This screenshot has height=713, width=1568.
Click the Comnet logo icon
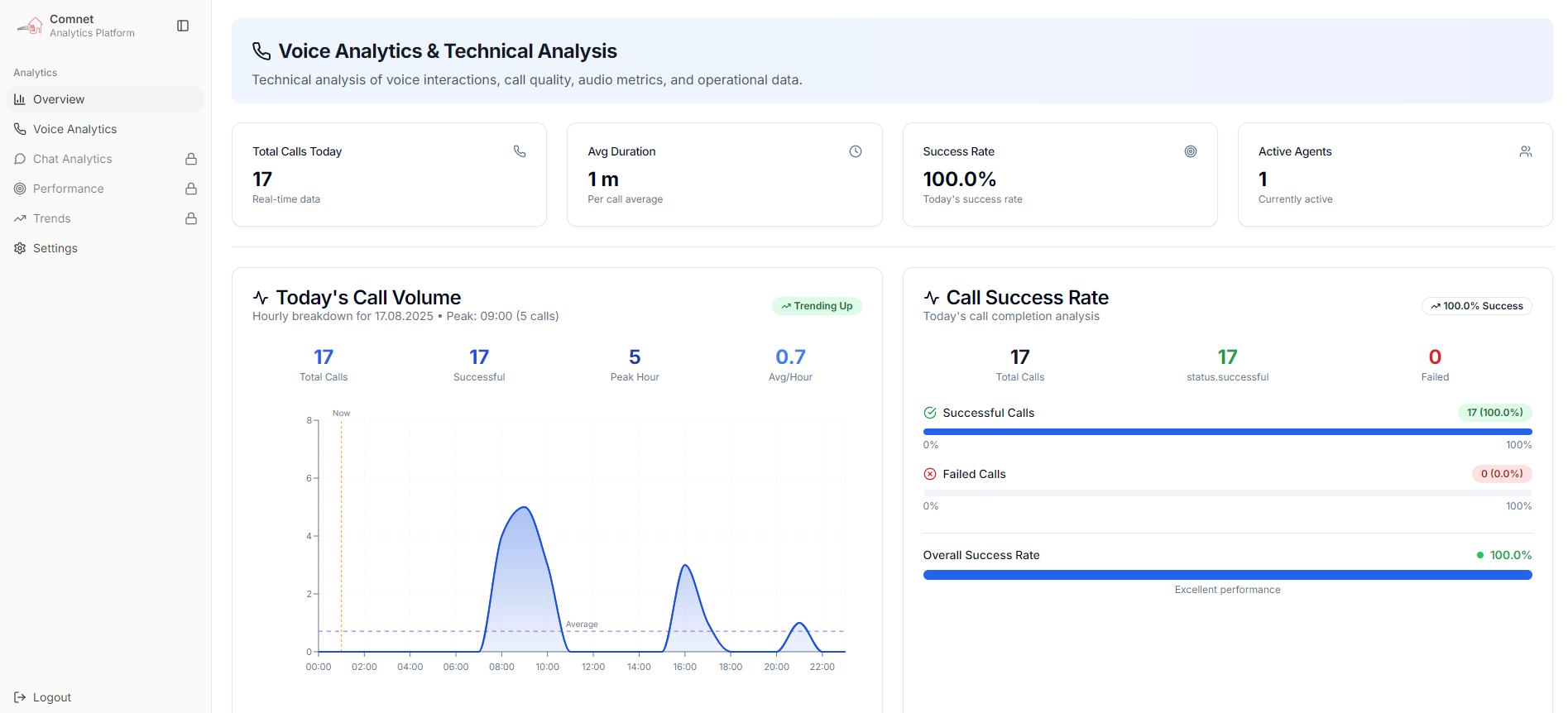coord(31,26)
